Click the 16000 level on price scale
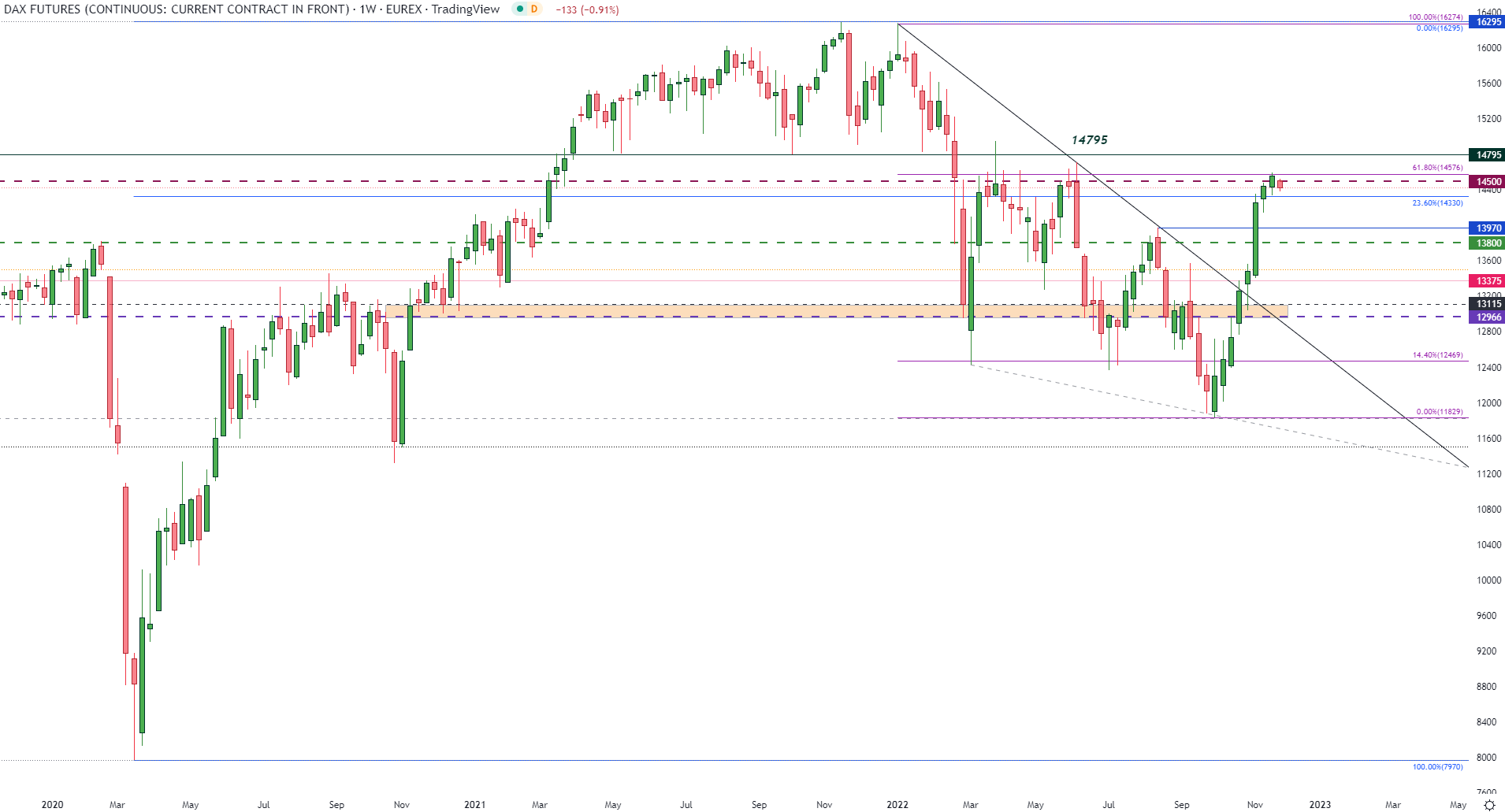The height and width of the screenshot is (812, 1505). 1488,48
